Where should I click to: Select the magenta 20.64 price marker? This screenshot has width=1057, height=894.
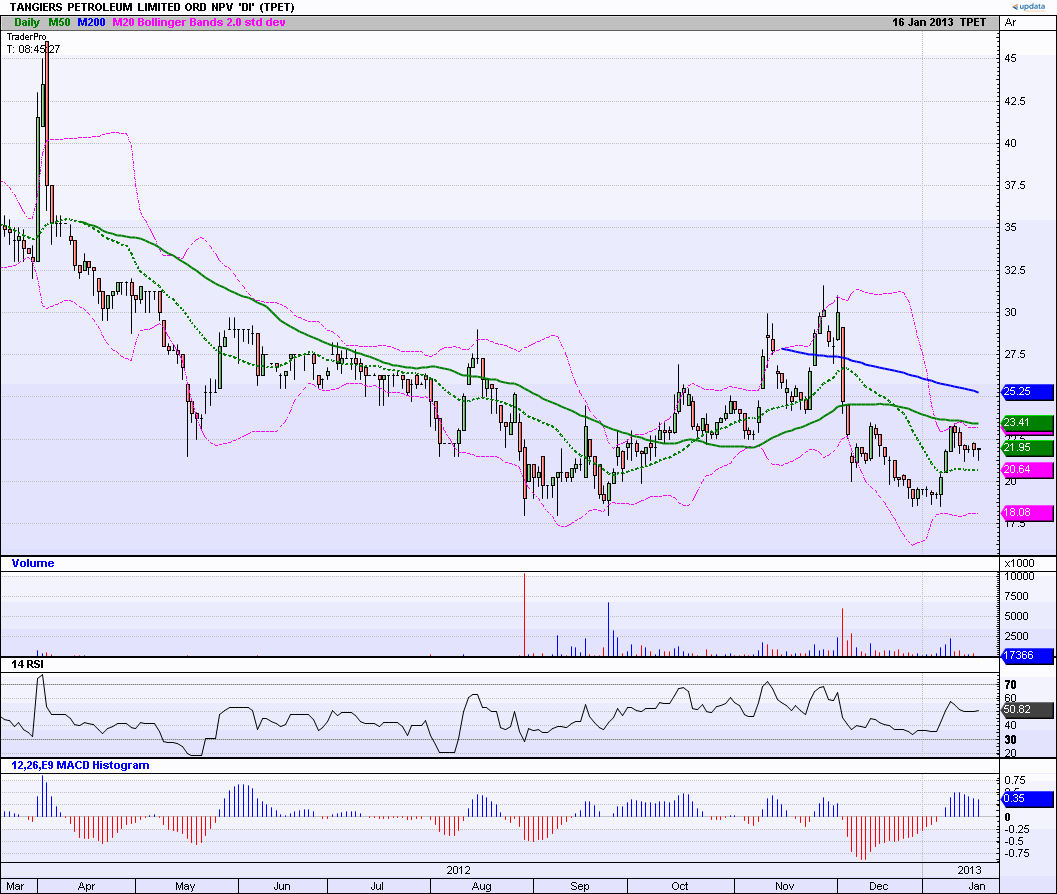[1028, 470]
